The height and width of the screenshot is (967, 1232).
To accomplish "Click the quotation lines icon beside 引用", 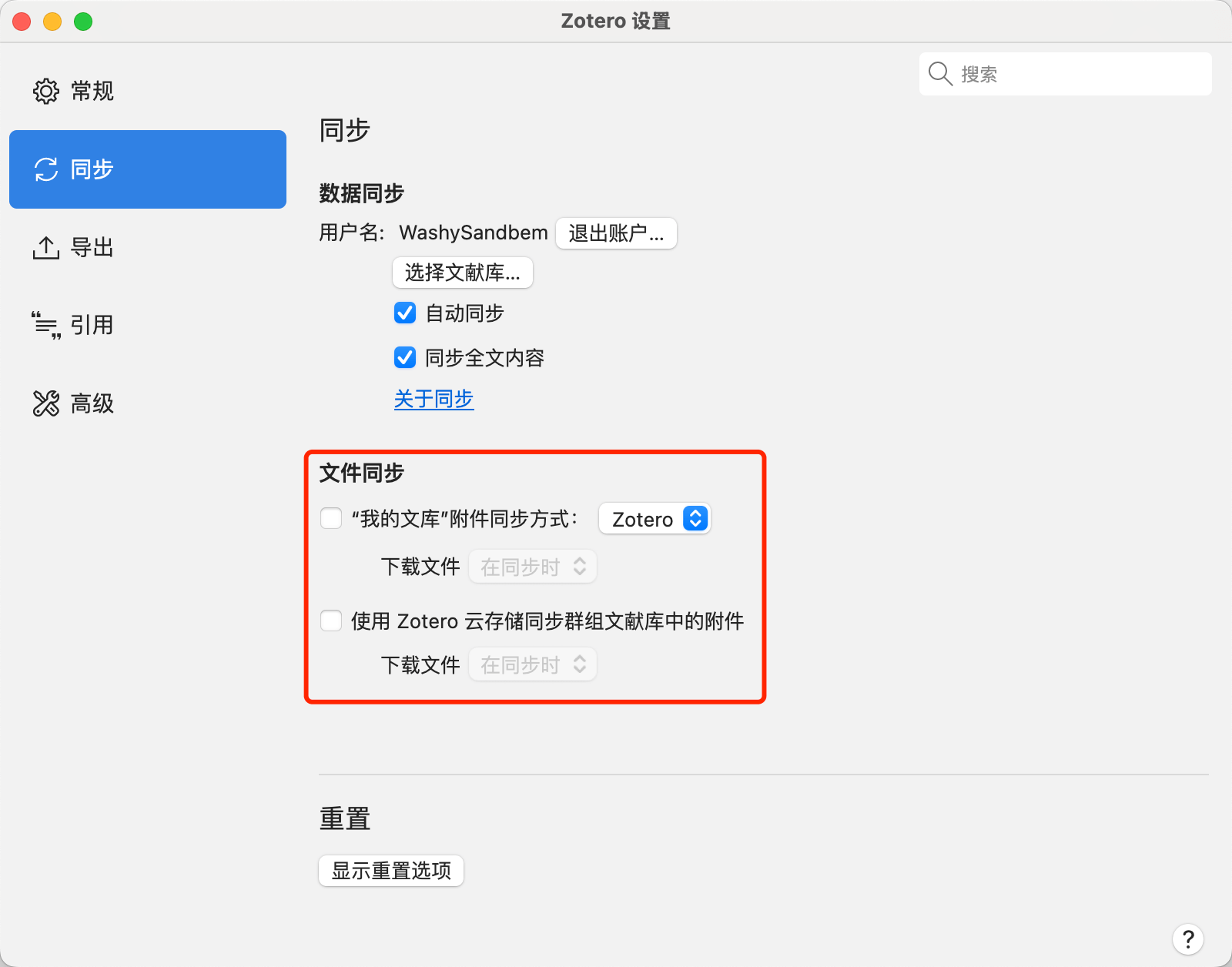I will point(46,325).
